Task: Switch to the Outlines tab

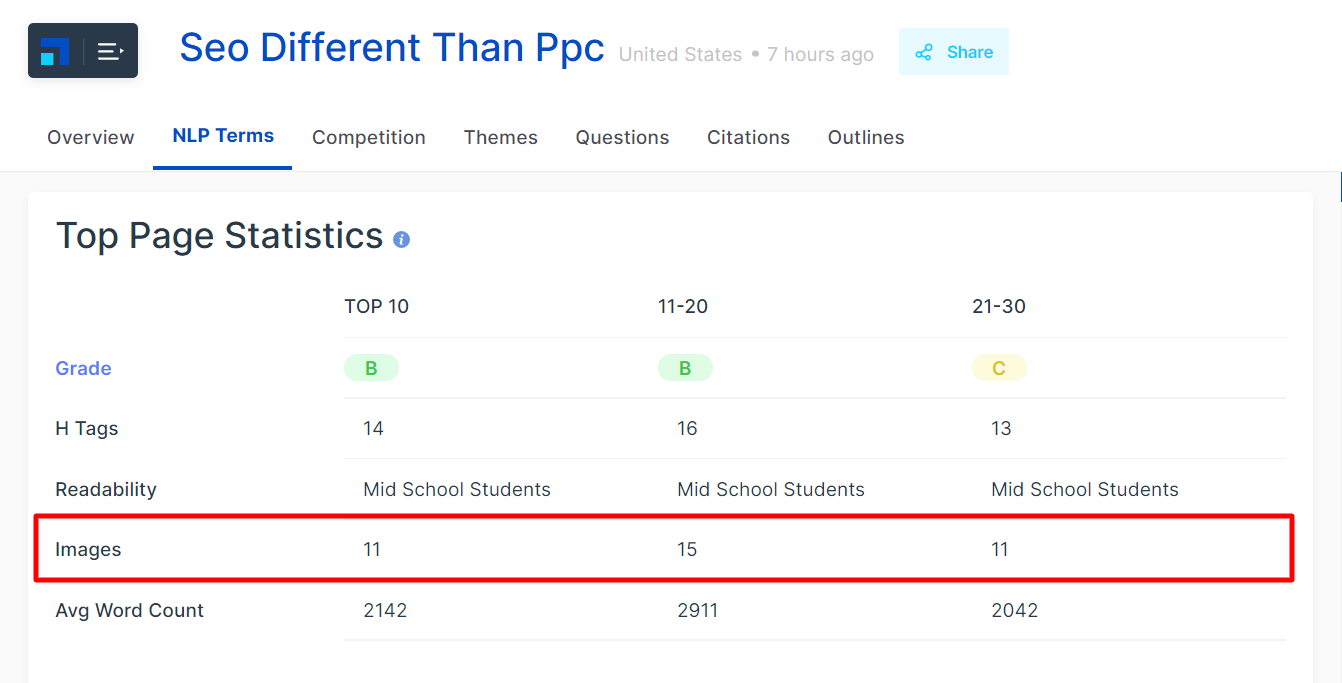Action: 866,138
